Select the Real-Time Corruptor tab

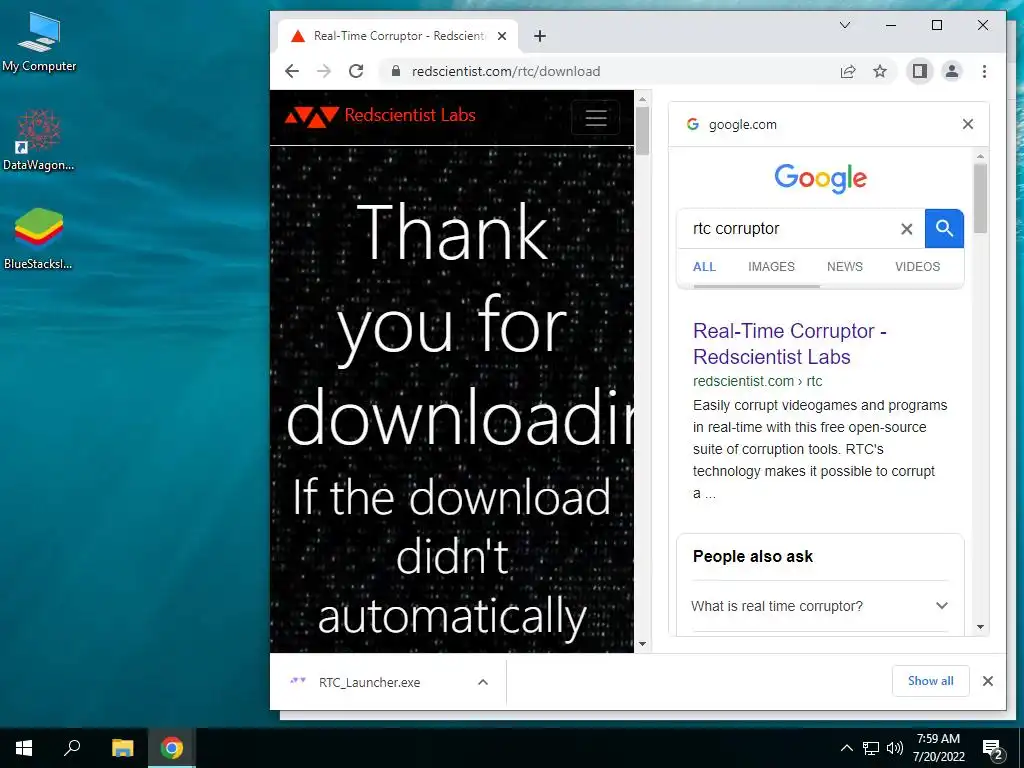398,36
